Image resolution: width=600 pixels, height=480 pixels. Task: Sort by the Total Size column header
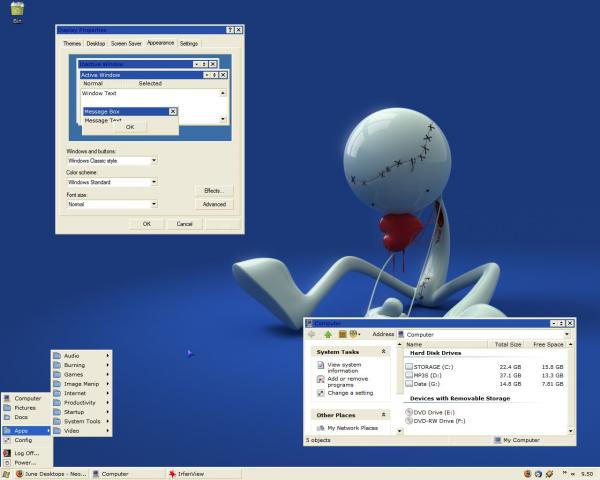click(x=508, y=344)
